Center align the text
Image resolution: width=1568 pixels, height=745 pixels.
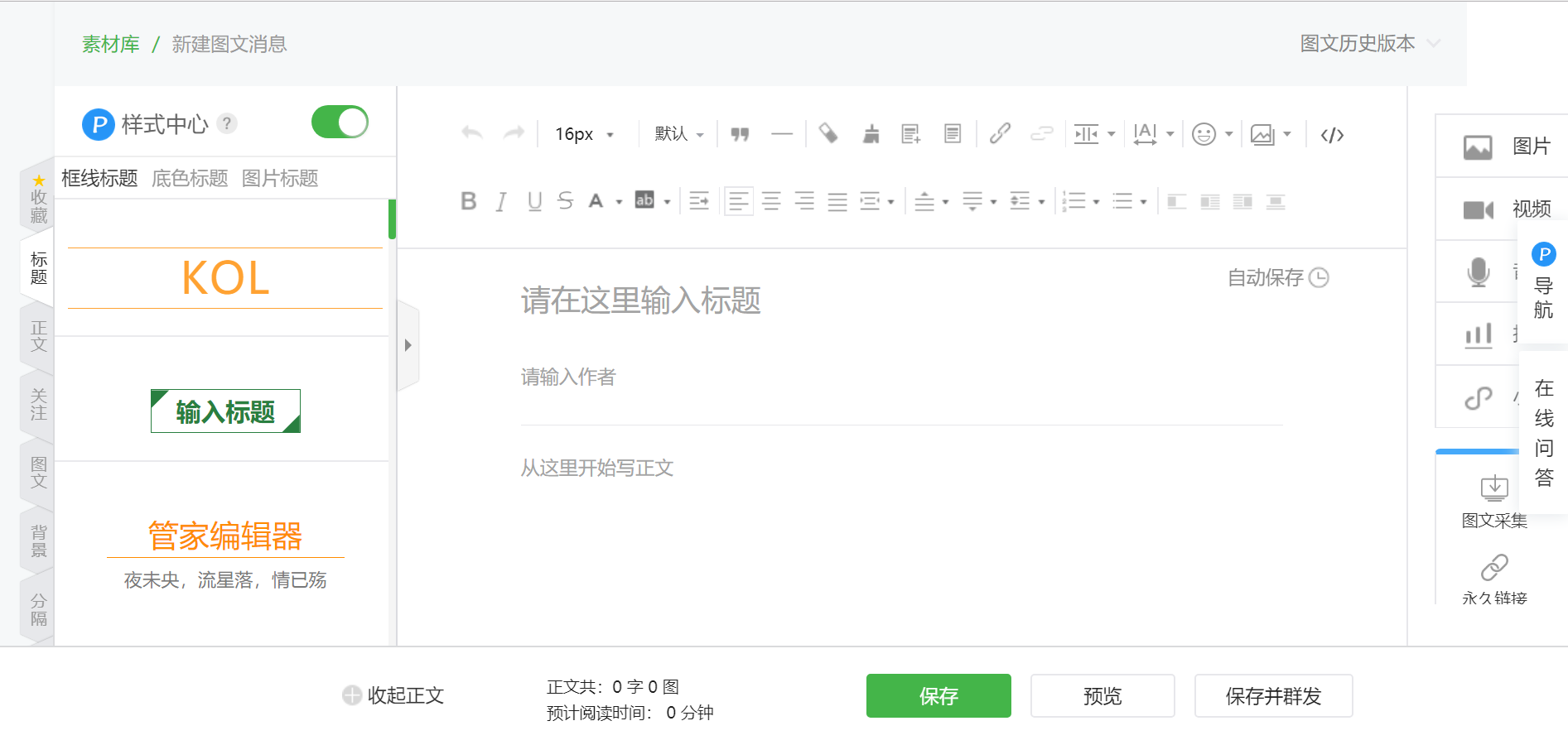tap(771, 201)
